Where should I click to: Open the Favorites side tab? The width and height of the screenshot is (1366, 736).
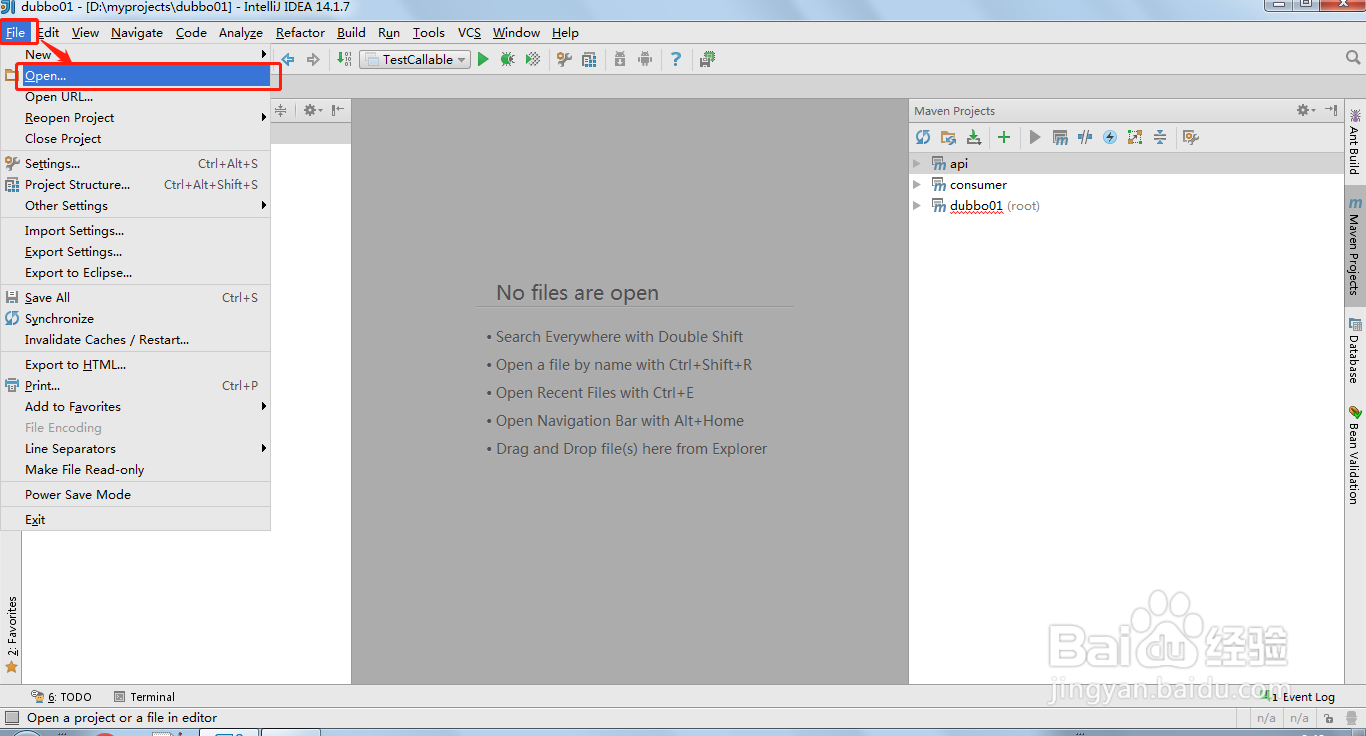12,635
